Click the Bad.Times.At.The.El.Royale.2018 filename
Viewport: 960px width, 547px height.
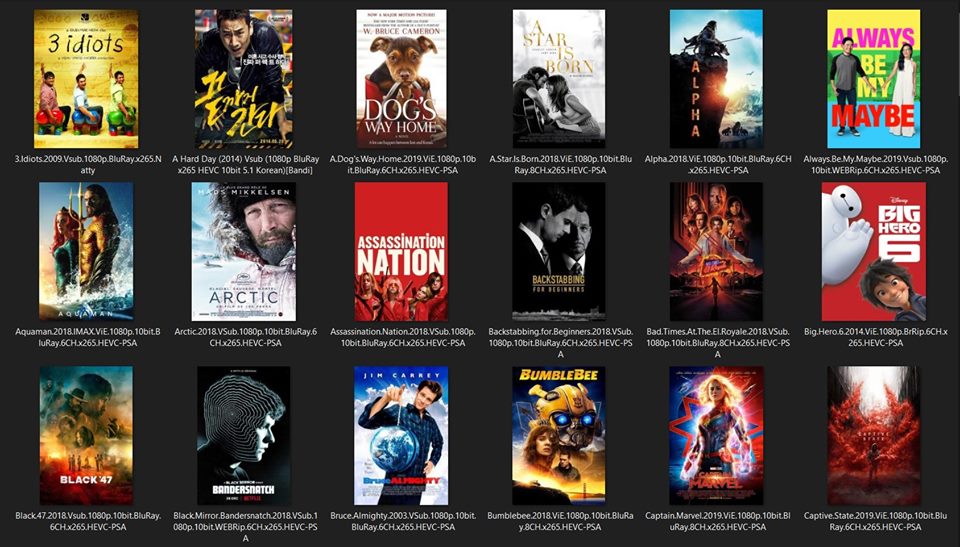[718, 342]
